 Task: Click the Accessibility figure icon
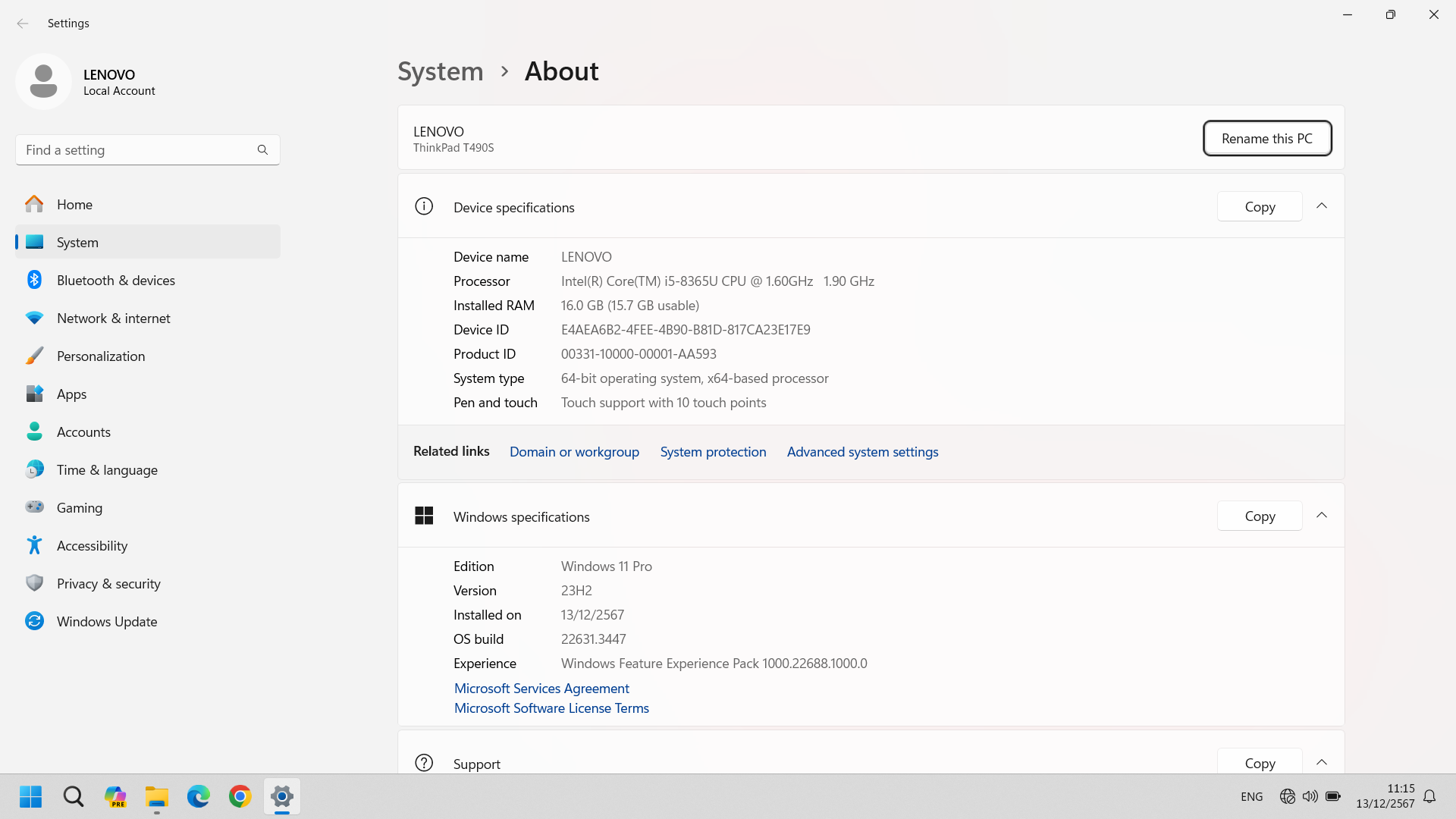(34, 545)
